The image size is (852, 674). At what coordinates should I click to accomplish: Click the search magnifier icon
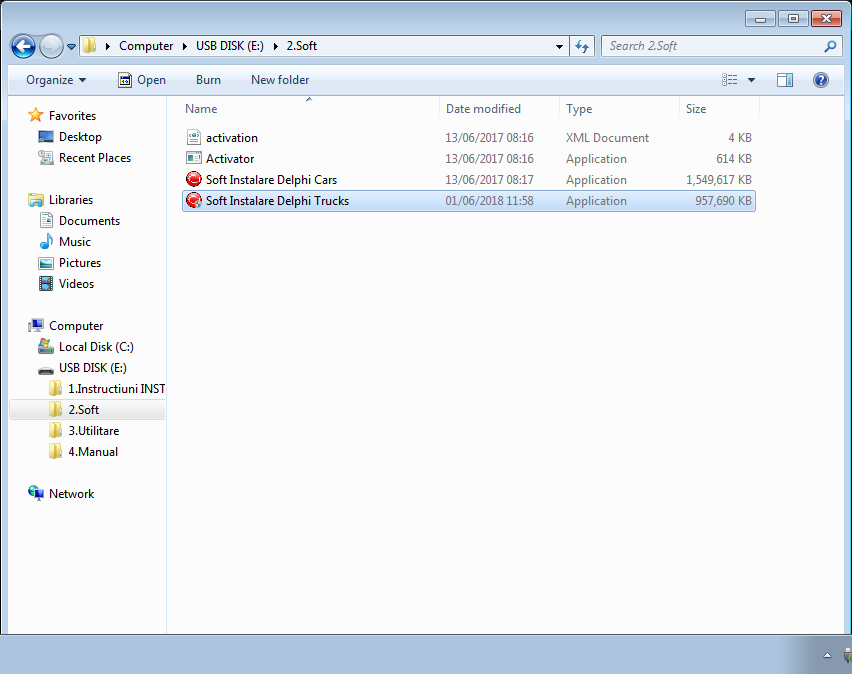click(830, 46)
